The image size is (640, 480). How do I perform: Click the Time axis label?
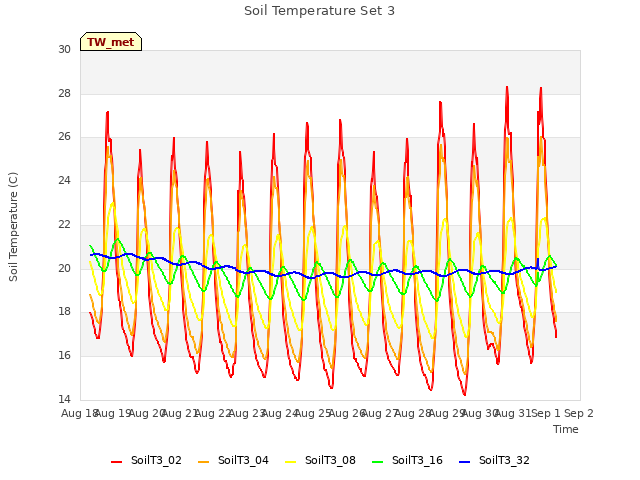565,429
